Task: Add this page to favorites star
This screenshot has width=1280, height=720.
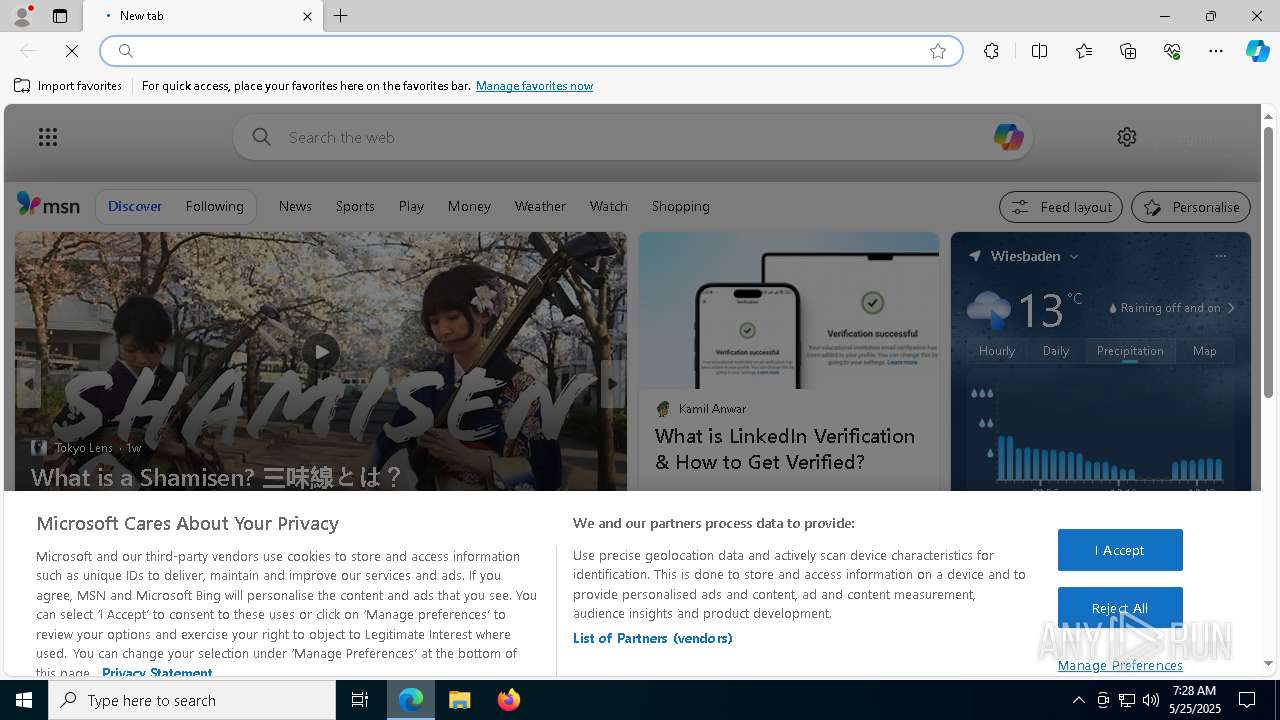Action: tap(938, 51)
